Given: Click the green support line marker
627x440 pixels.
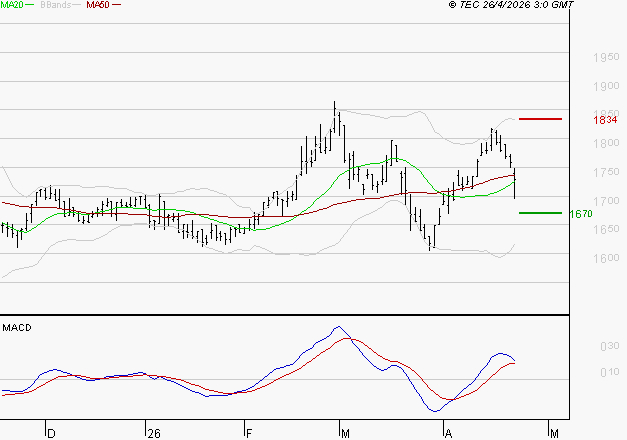Looking at the screenshot, I should pyautogui.click(x=540, y=213).
